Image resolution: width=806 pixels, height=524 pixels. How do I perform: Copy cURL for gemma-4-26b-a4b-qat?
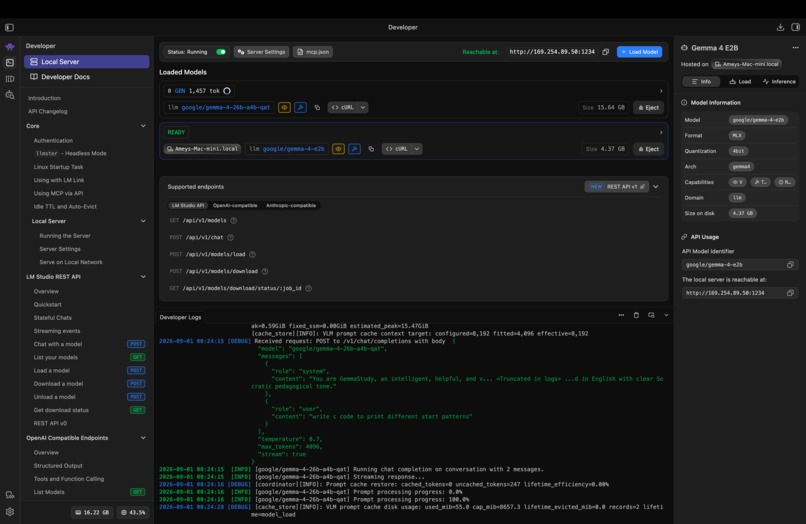[343, 107]
